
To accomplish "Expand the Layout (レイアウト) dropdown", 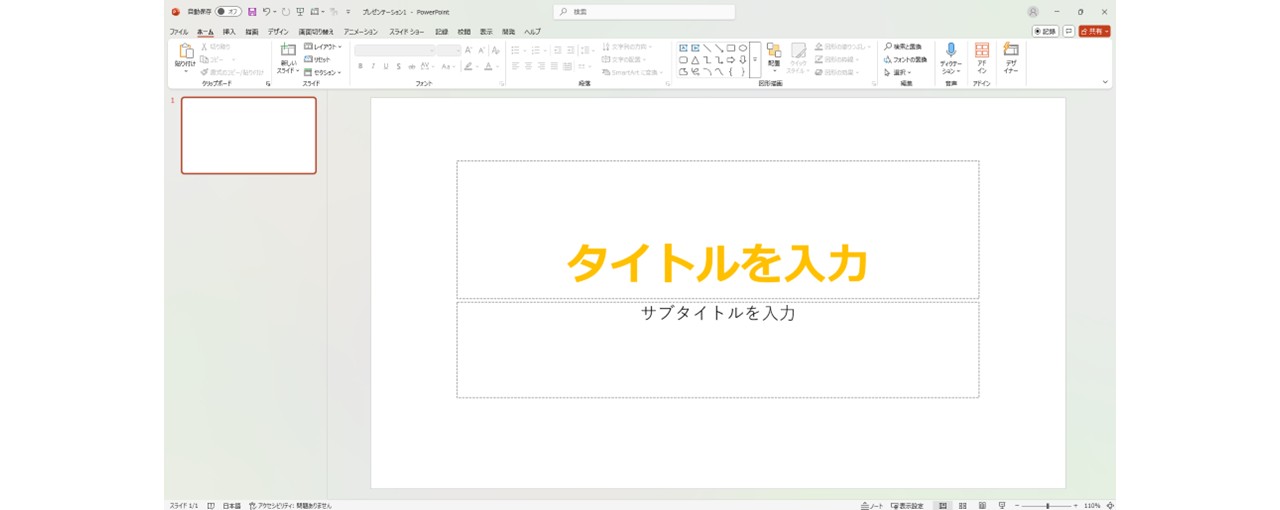I will tap(323, 46).
